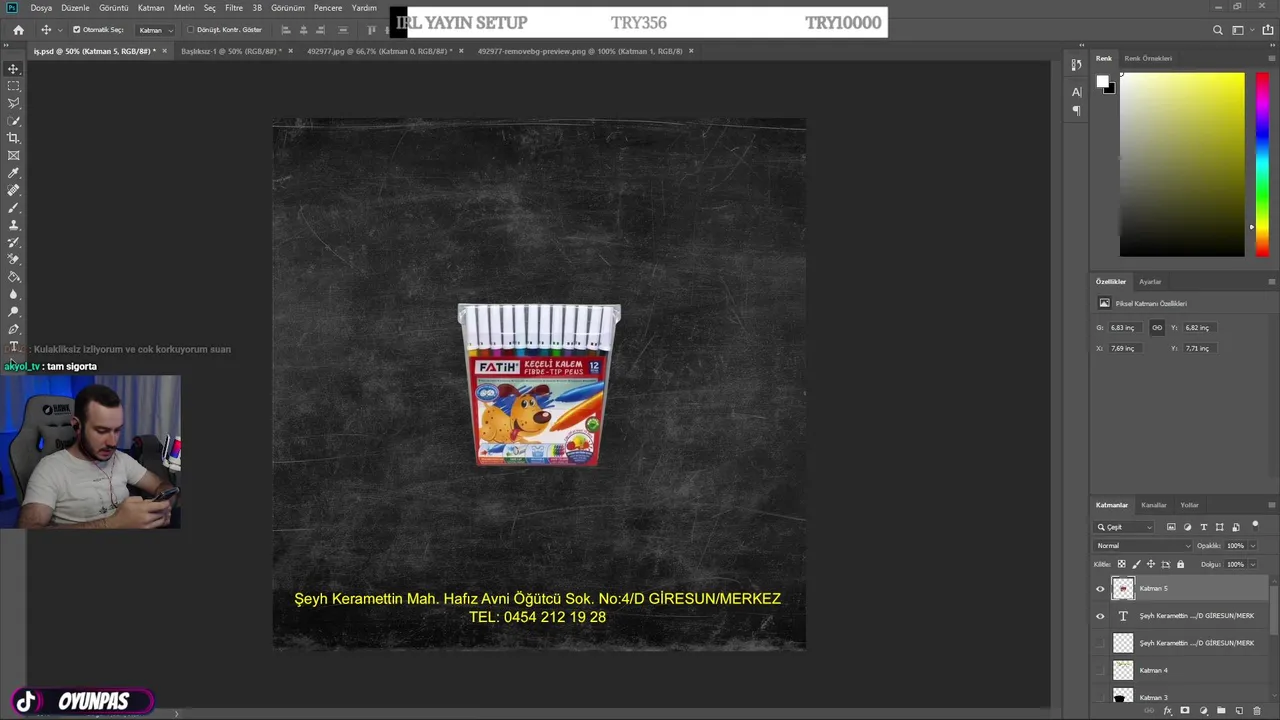Enable Dönüşt. Kontr. Göster checkbox
Image resolution: width=1280 pixels, height=720 pixels.
tap(191, 30)
